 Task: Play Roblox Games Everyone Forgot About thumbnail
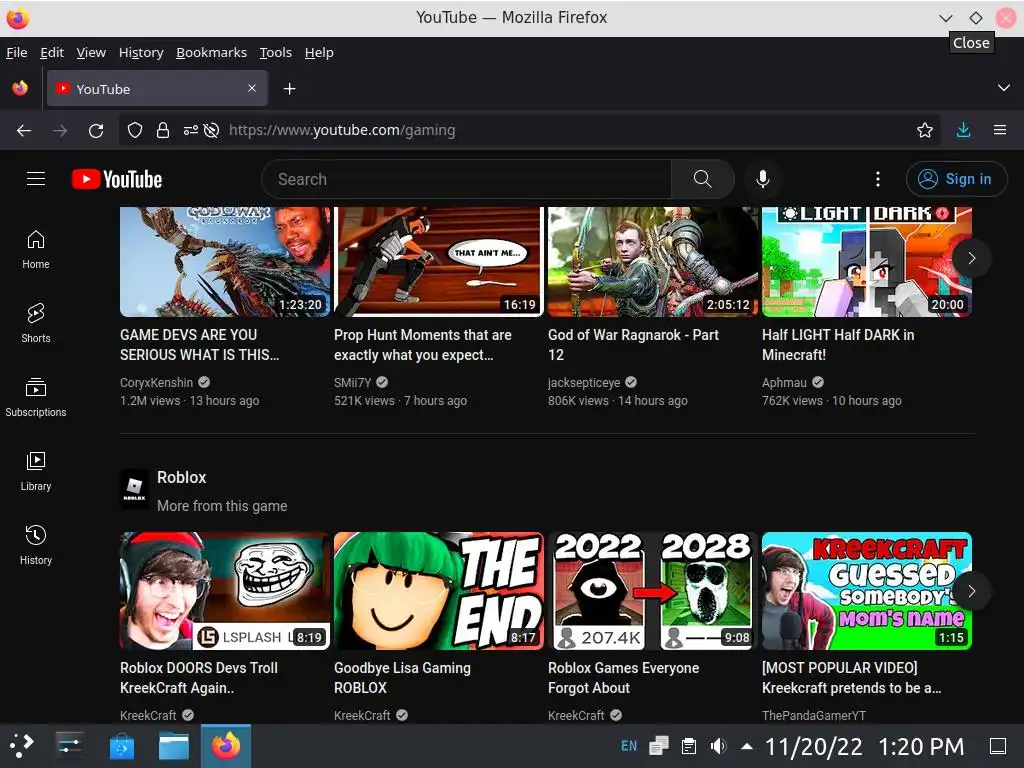(x=652, y=591)
